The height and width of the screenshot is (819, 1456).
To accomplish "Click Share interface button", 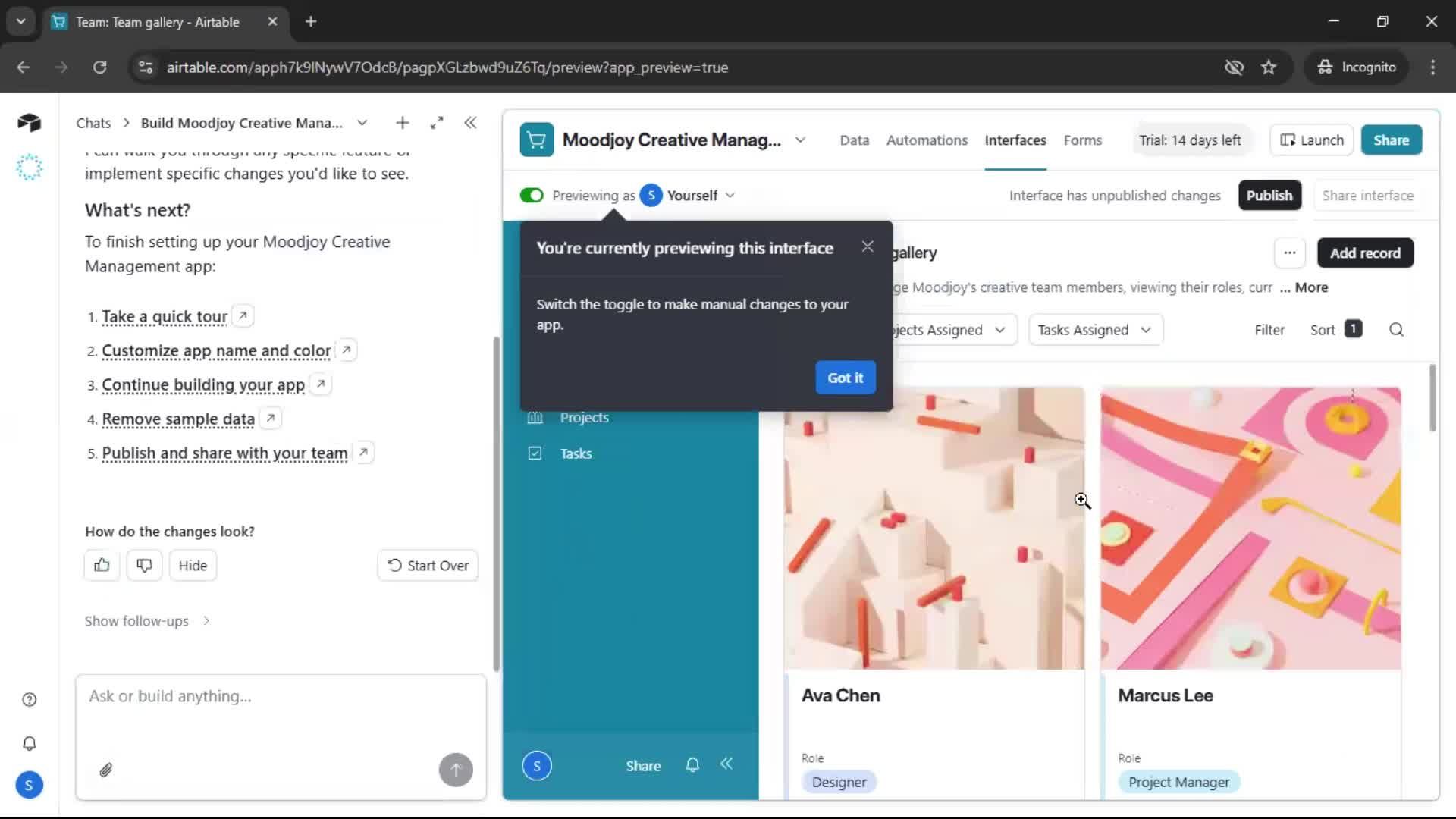I will click(1367, 196).
